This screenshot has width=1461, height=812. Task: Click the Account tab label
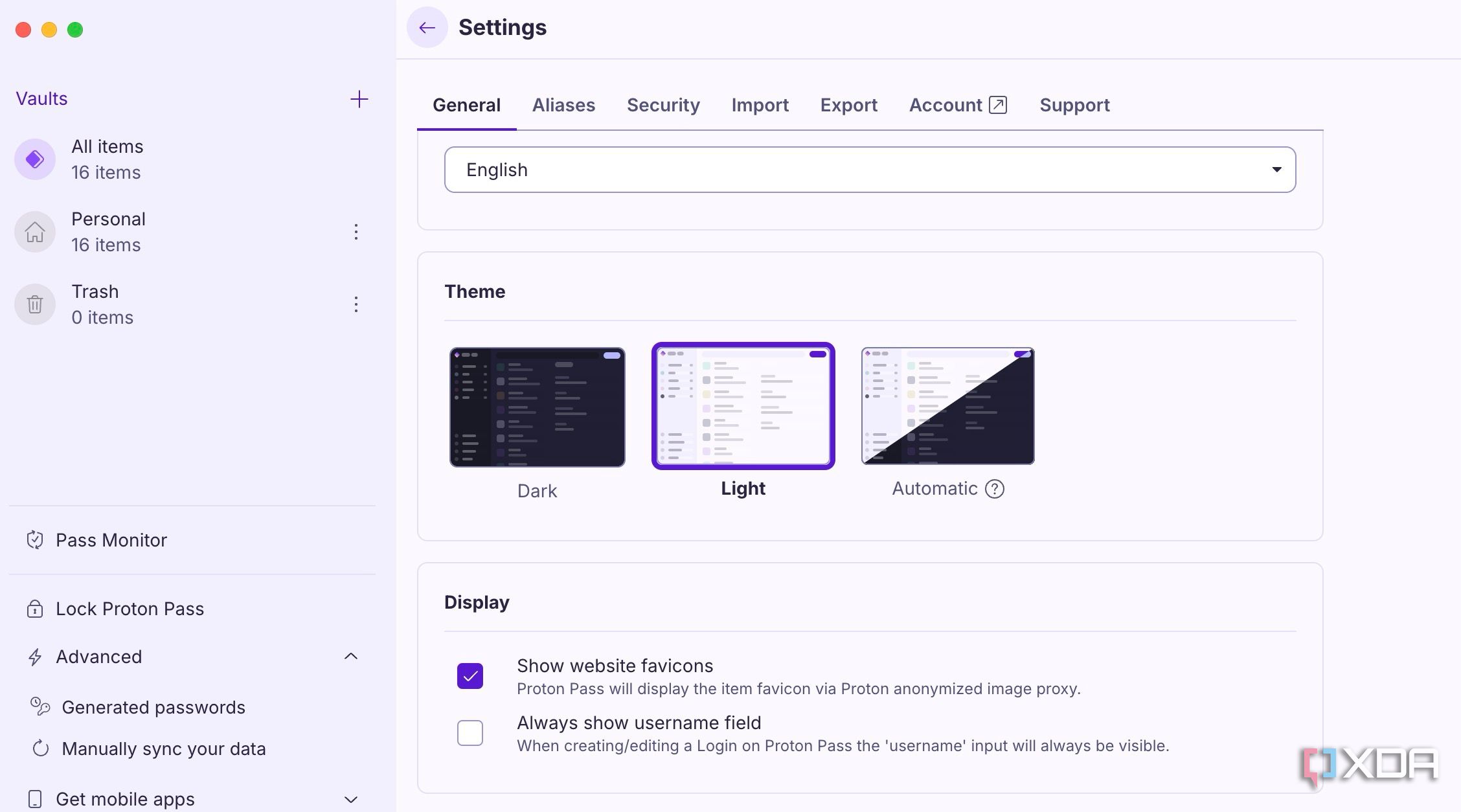[x=946, y=105]
